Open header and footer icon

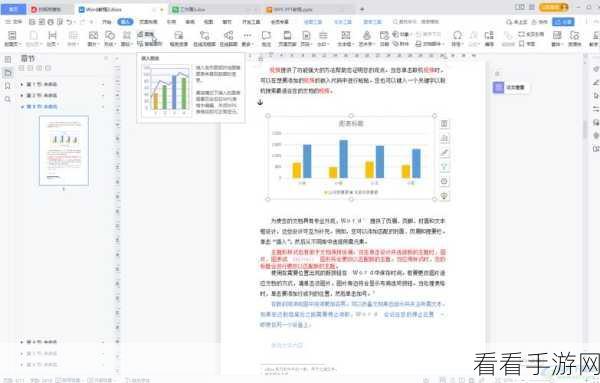287,36
